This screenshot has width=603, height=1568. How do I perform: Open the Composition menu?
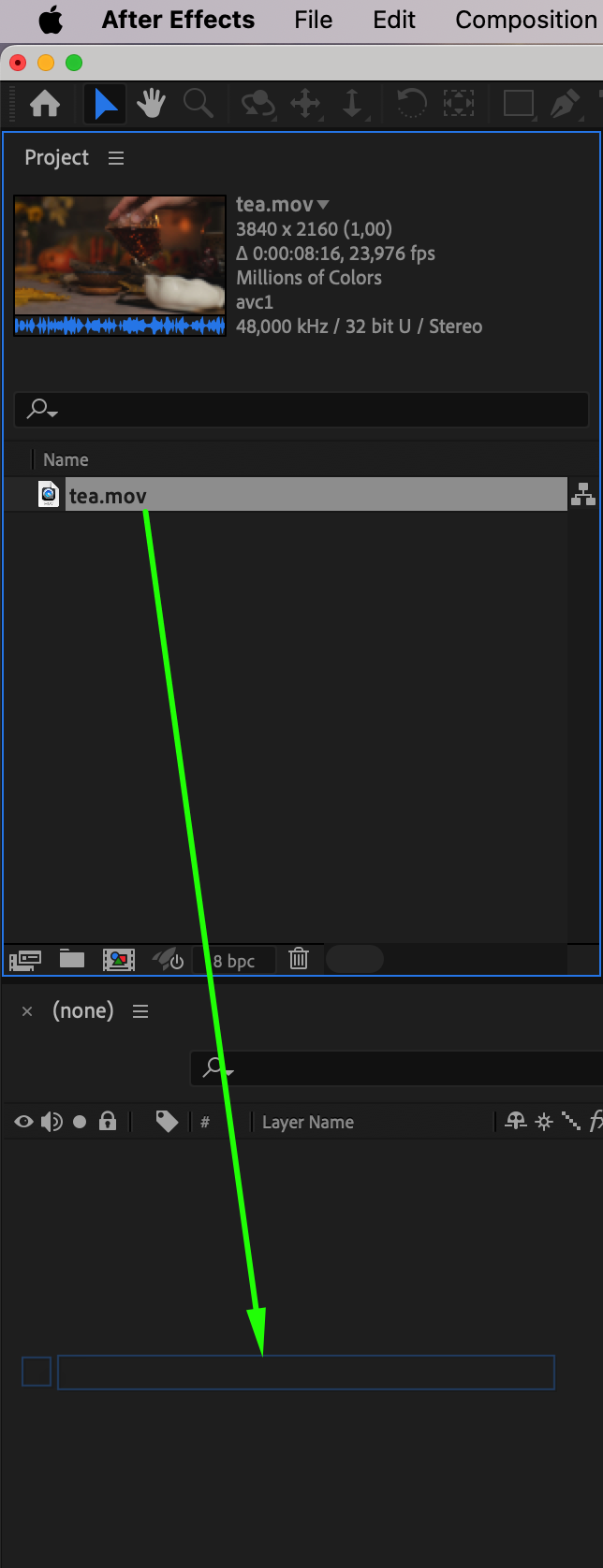click(x=526, y=20)
